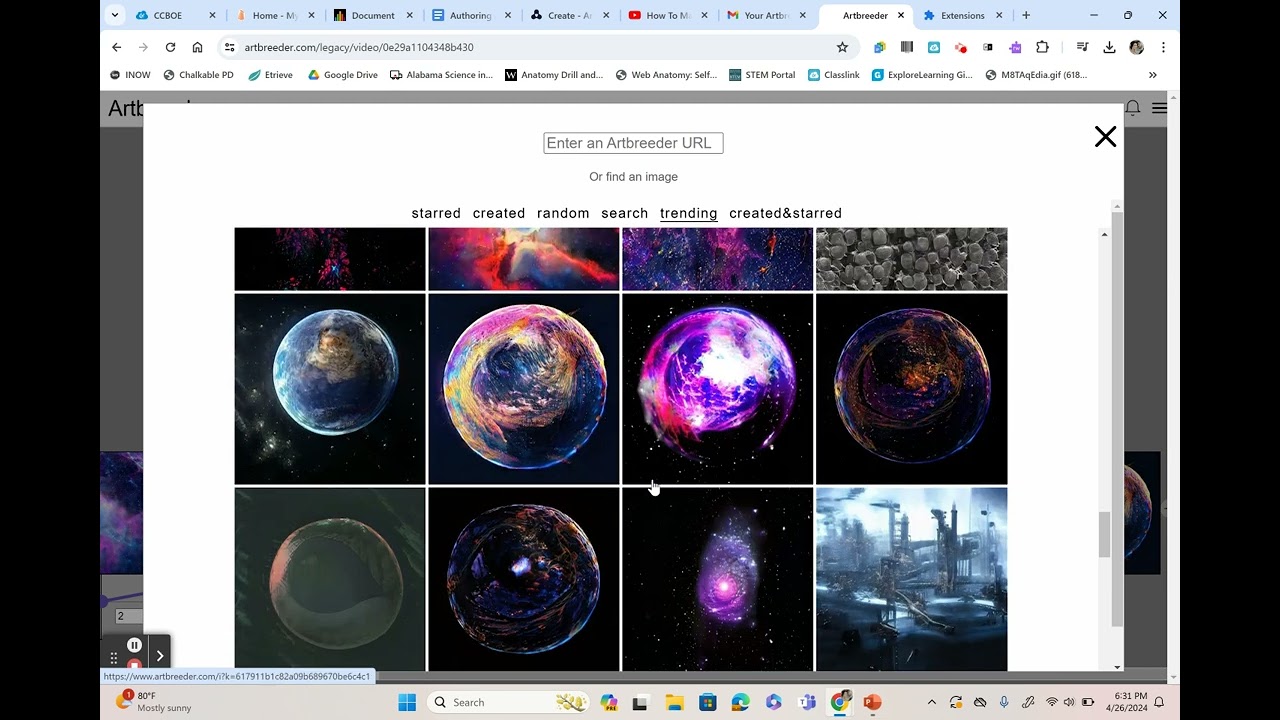Open File Explorer from taskbar
Viewport: 1280px width, 720px height.
(x=674, y=702)
